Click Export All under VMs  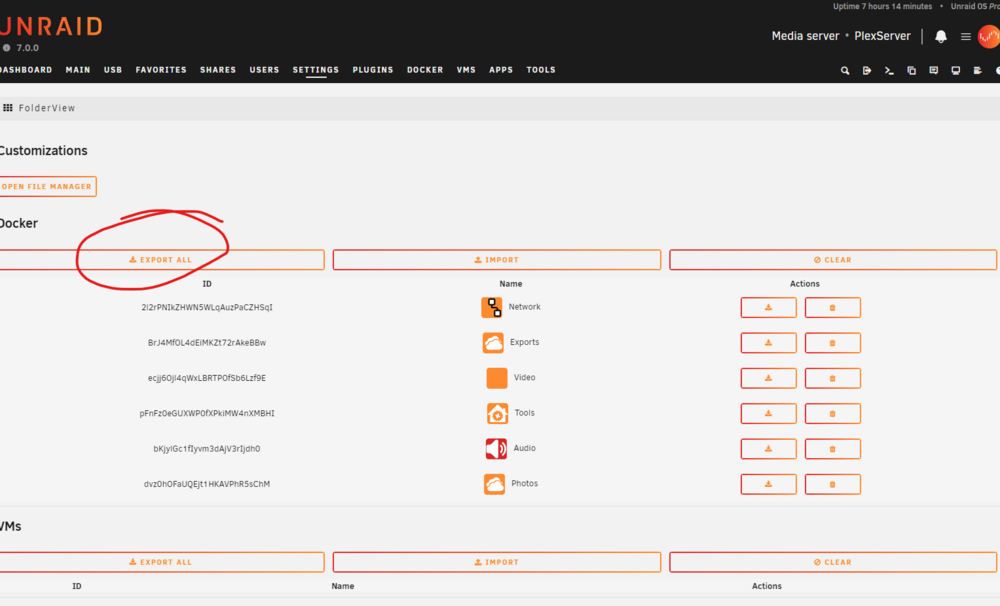tap(161, 562)
